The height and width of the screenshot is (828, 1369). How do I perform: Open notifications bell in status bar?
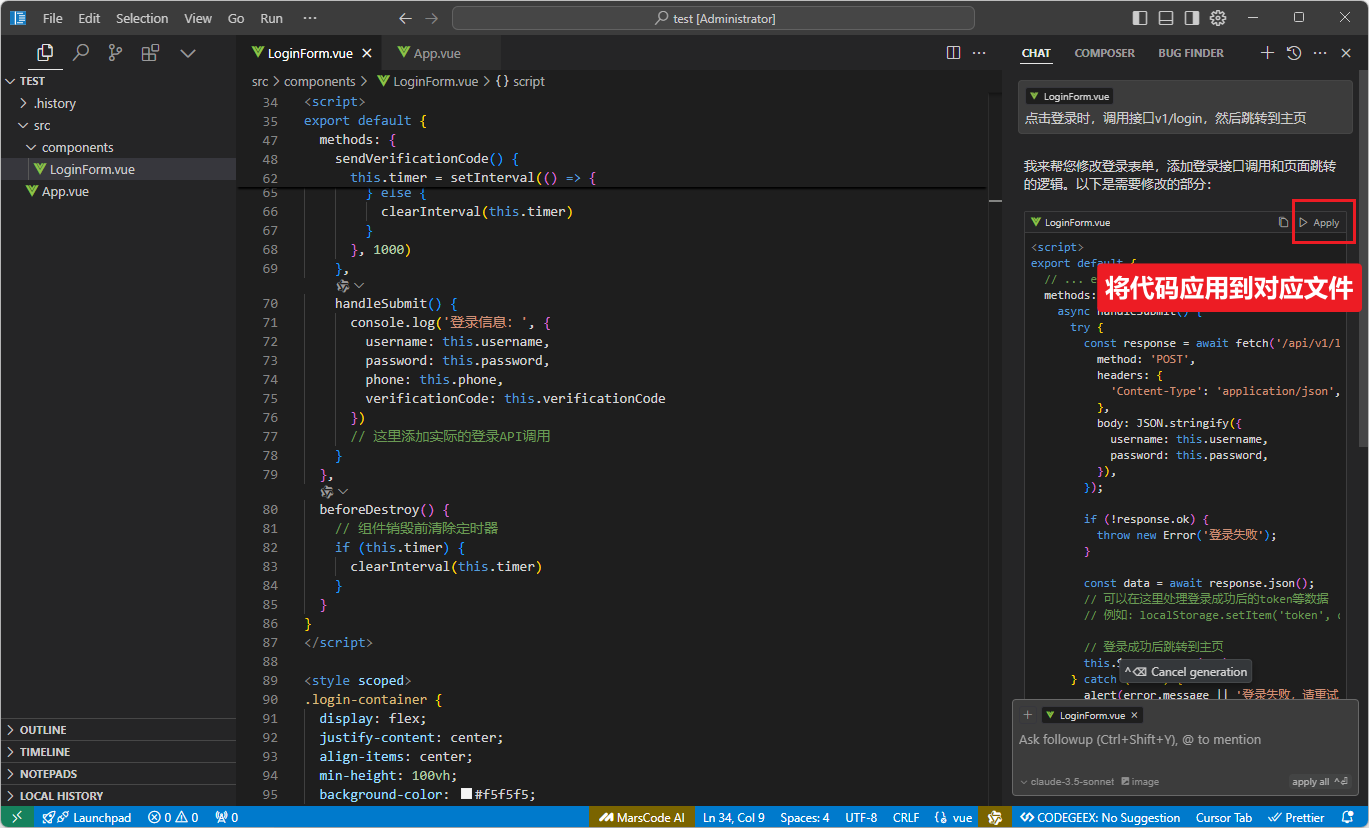tap(1349, 817)
